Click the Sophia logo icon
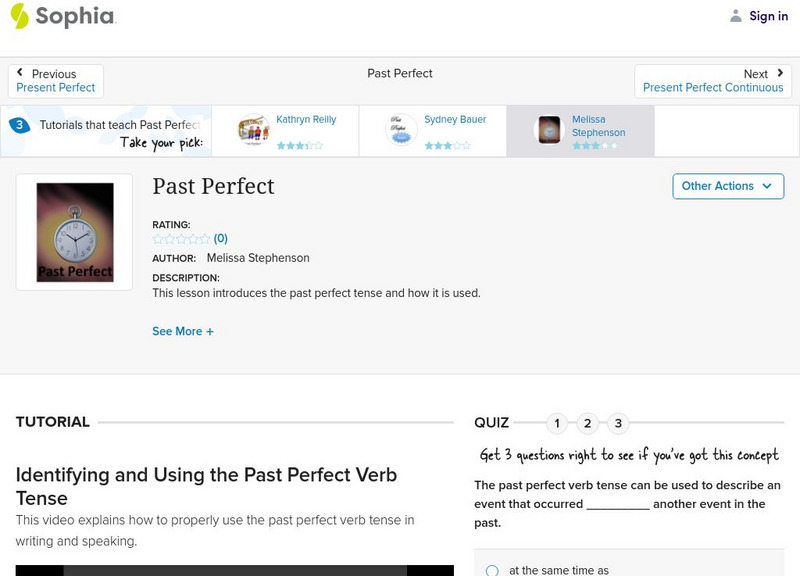Screen dimensions: 800x576 (x=20, y=16)
